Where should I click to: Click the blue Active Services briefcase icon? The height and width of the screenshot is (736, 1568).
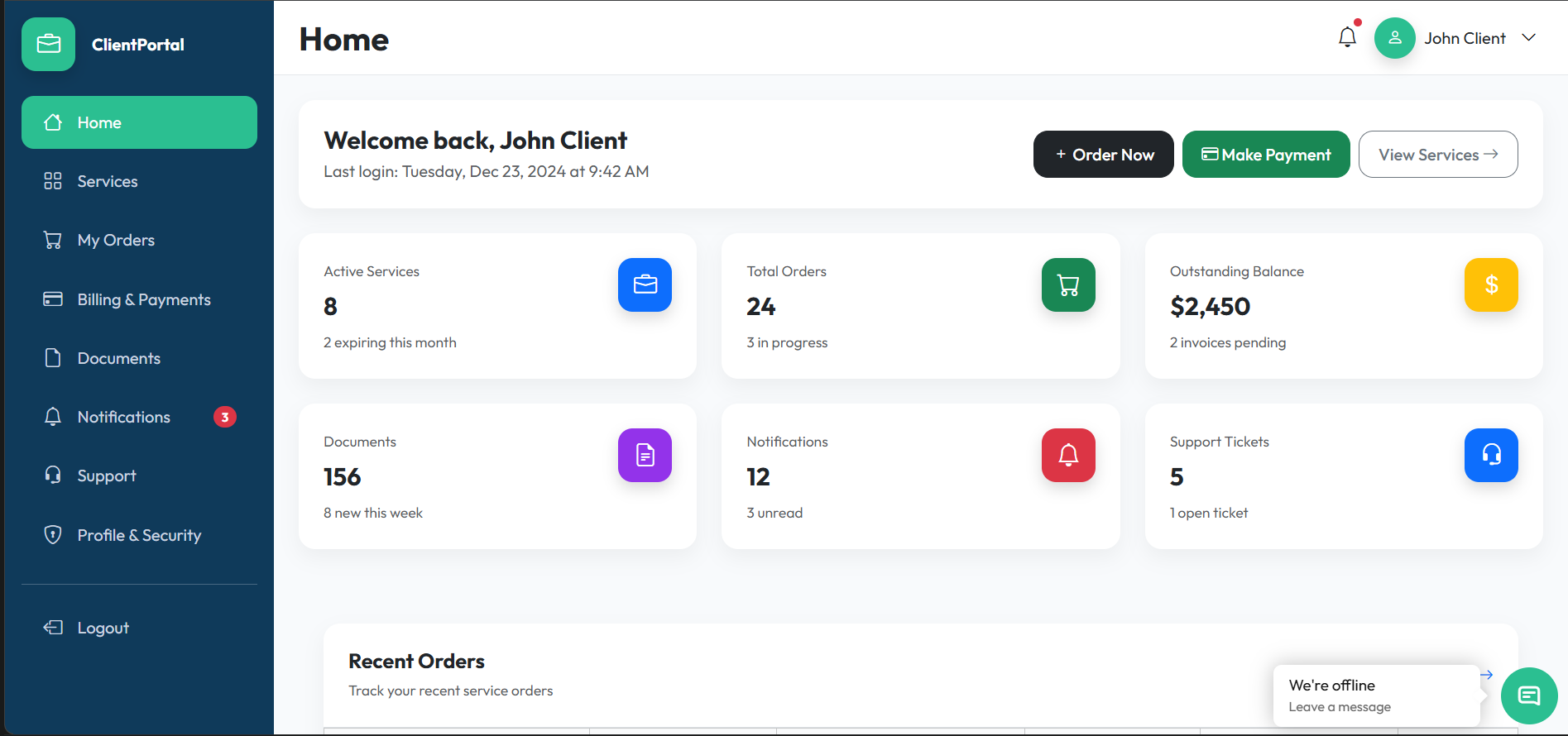pos(645,284)
